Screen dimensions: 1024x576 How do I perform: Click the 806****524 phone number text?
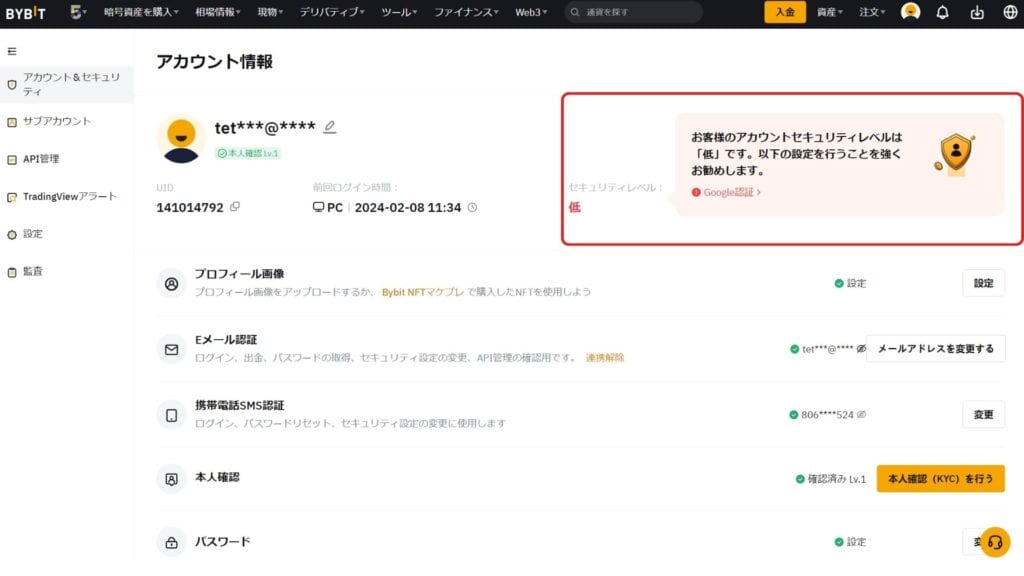(x=827, y=415)
